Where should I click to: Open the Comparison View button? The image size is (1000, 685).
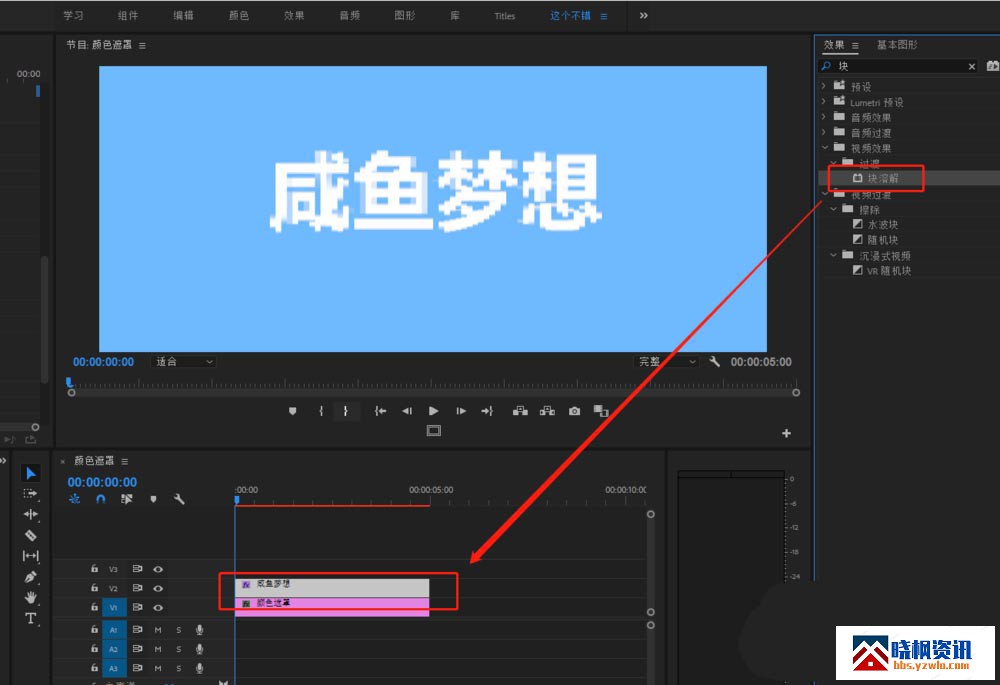coord(601,411)
